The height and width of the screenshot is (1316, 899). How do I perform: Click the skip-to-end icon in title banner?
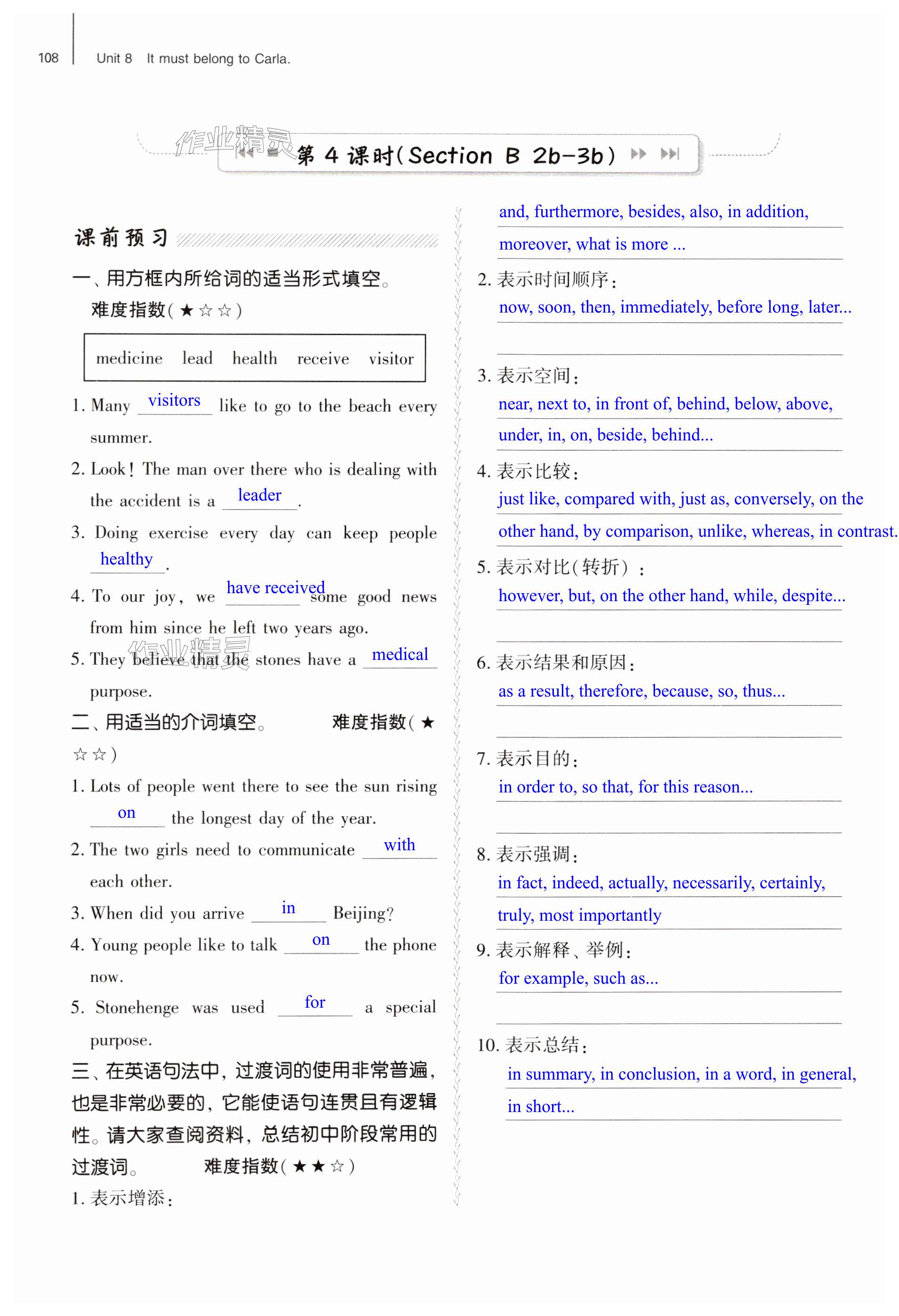tap(670, 154)
